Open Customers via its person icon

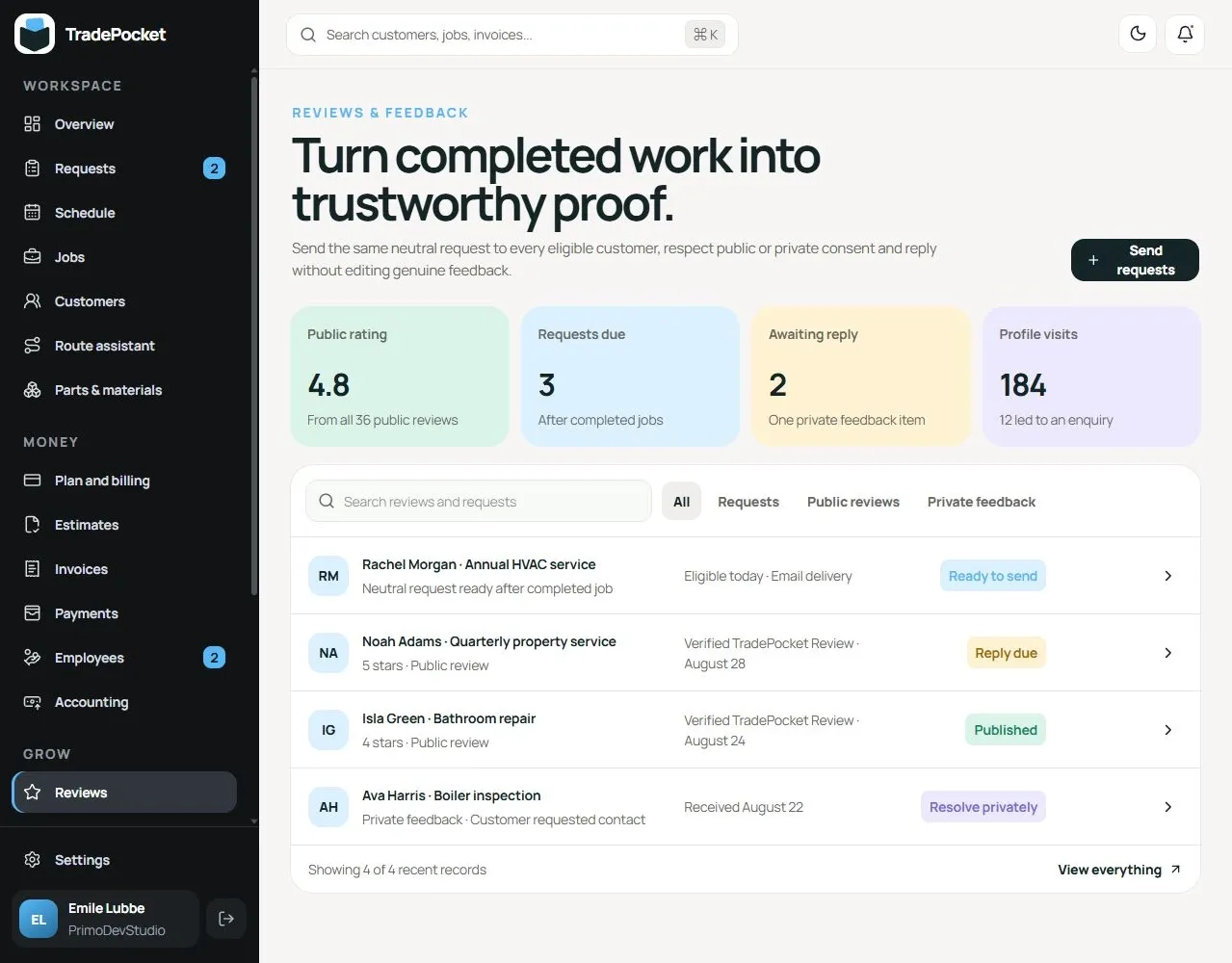(32, 301)
